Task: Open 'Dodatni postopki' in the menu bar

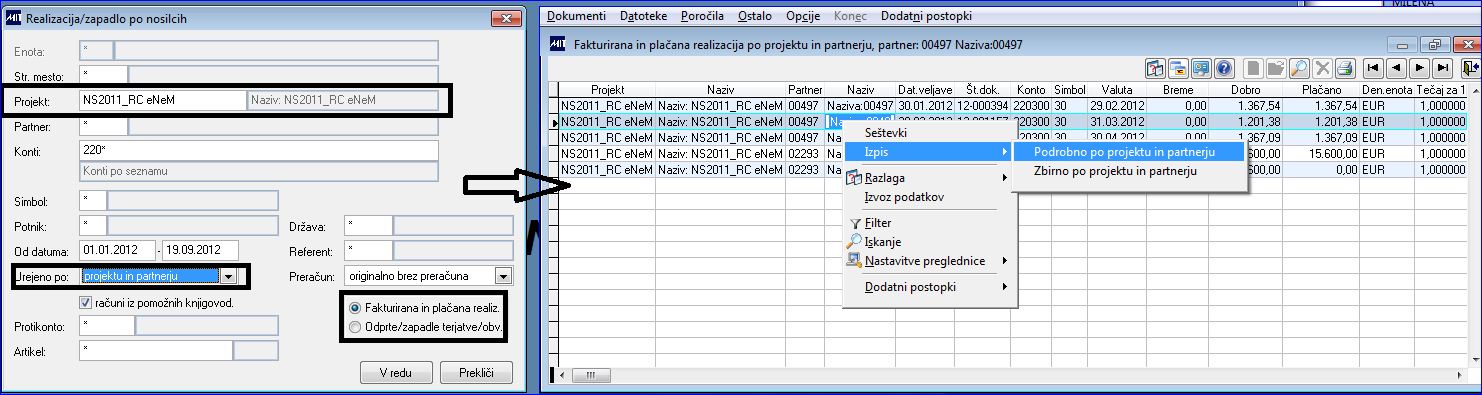Action: pos(926,16)
